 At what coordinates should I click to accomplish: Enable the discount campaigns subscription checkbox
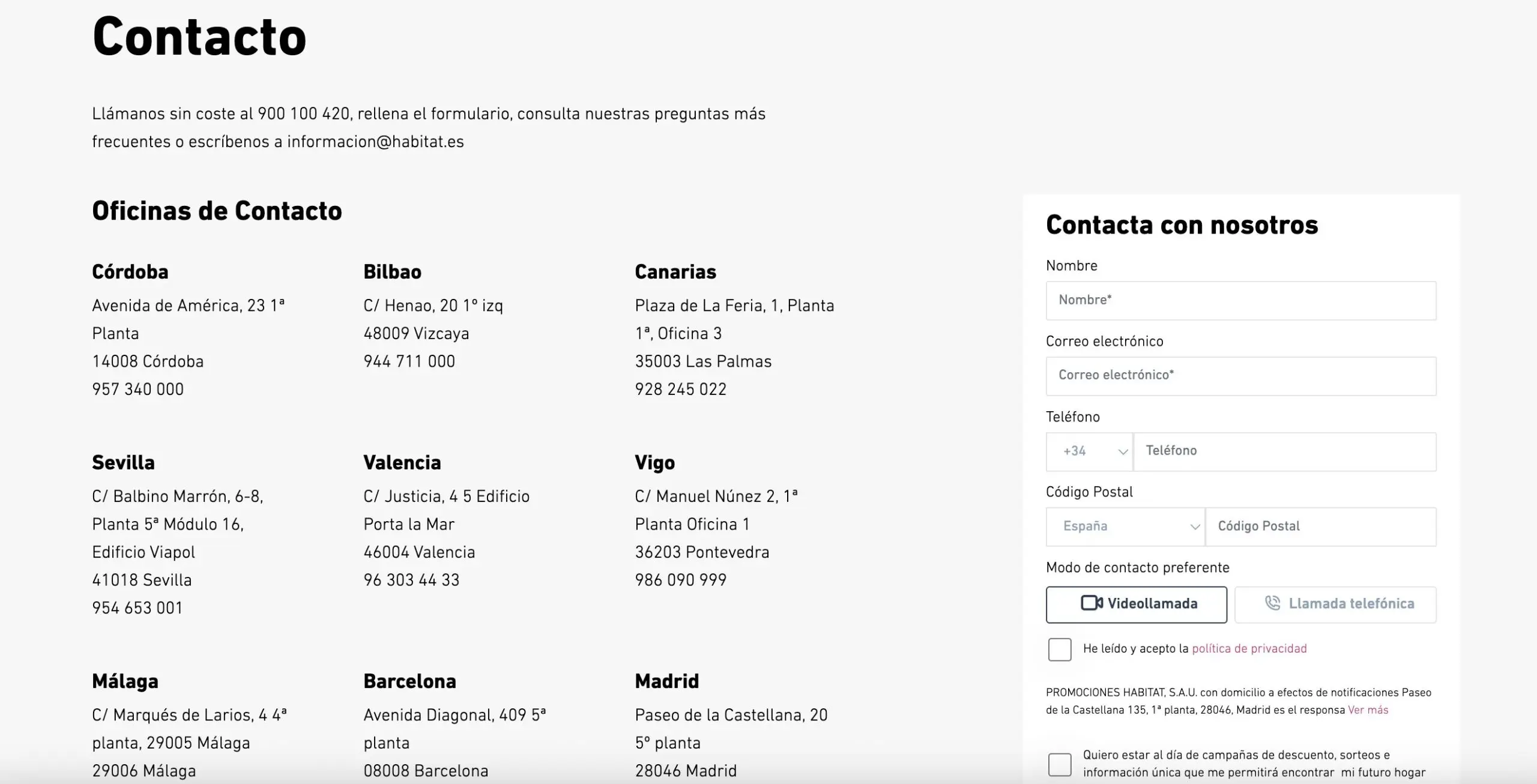[x=1060, y=764]
